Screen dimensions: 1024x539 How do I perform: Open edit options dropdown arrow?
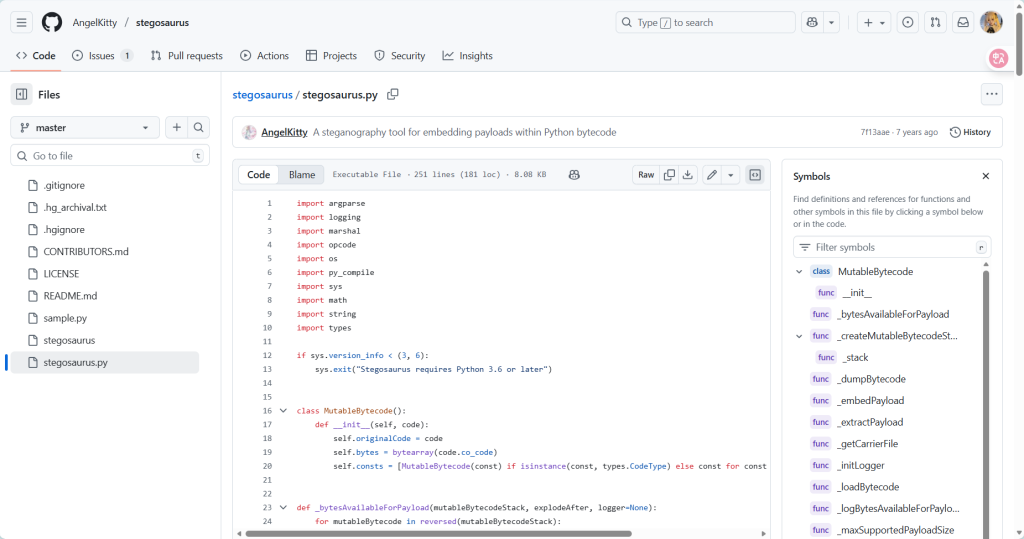[731, 175]
